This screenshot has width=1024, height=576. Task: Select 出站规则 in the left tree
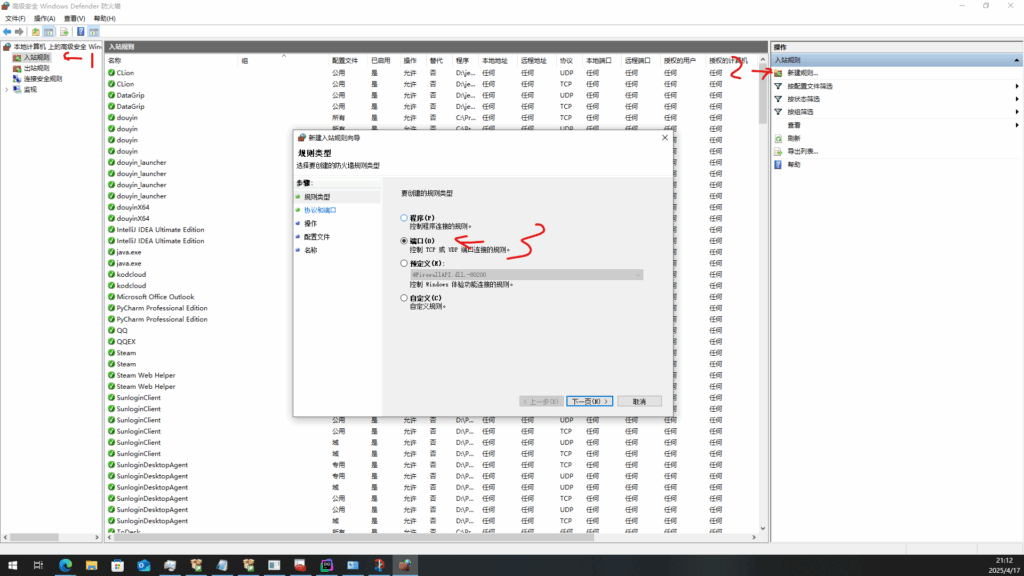(36, 68)
